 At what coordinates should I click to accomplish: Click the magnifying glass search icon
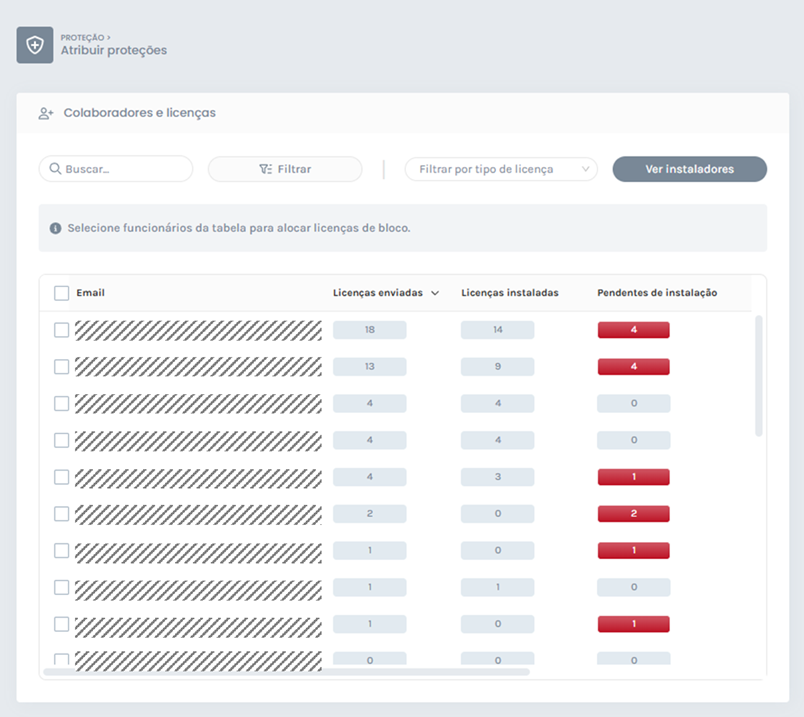point(55,169)
